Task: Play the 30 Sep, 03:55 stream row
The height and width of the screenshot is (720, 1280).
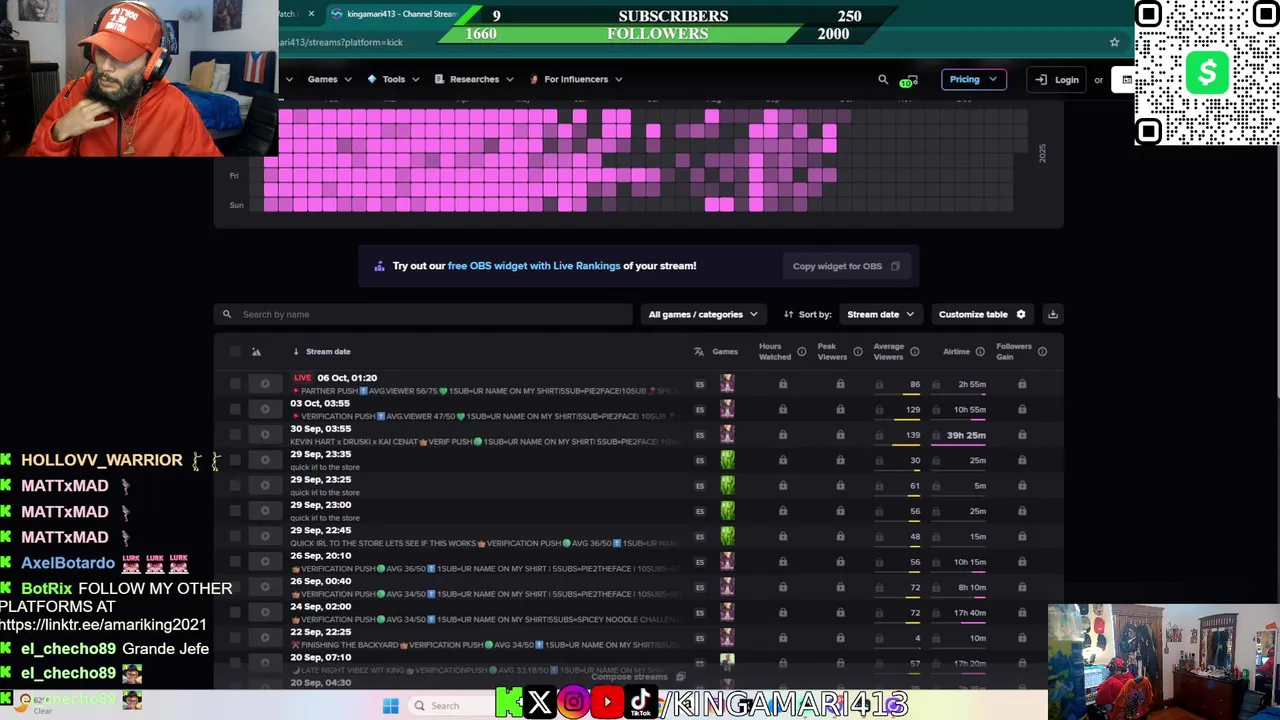Action: [265, 435]
